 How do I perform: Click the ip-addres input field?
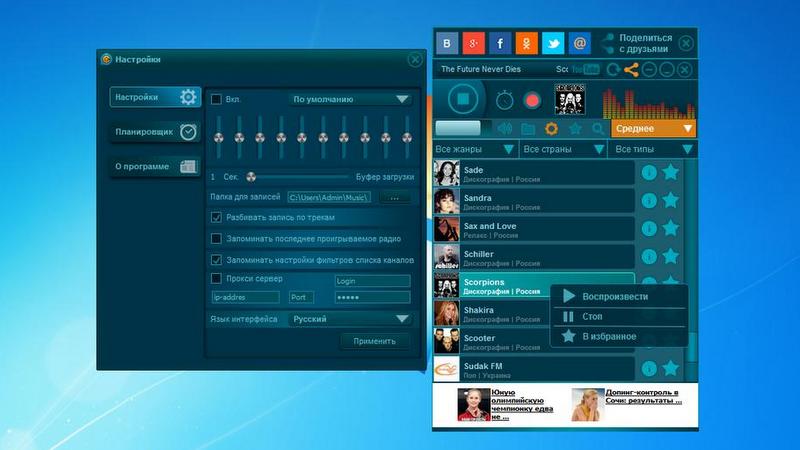pyautogui.click(x=245, y=297)
